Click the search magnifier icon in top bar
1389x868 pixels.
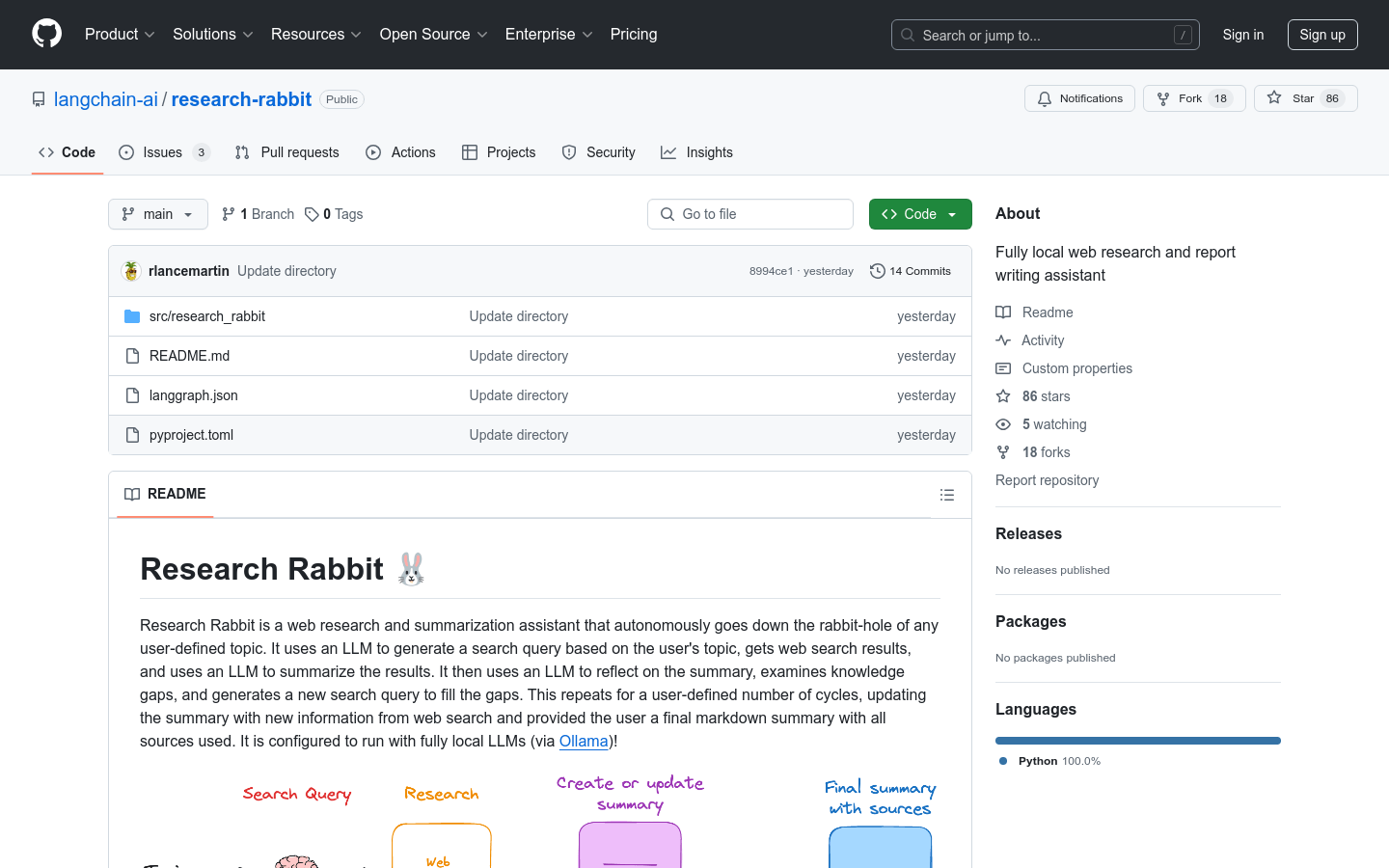pos(908,35)
